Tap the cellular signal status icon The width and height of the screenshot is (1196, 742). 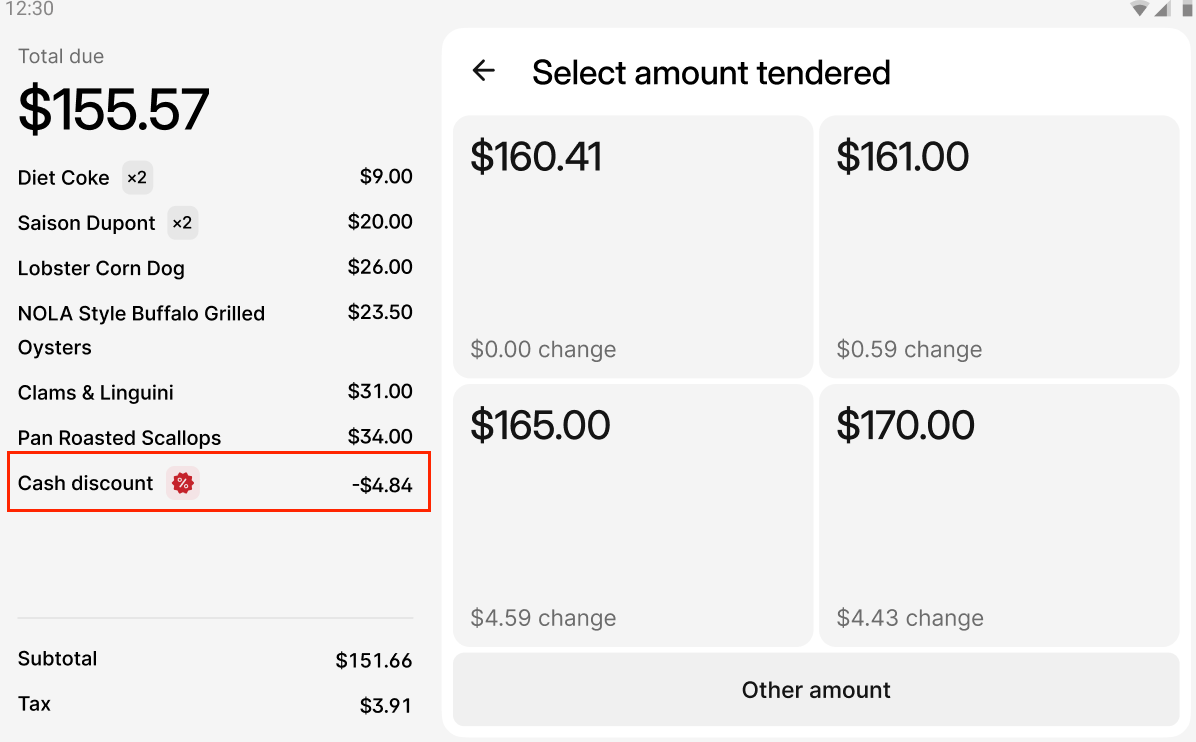click(1162, 8)
